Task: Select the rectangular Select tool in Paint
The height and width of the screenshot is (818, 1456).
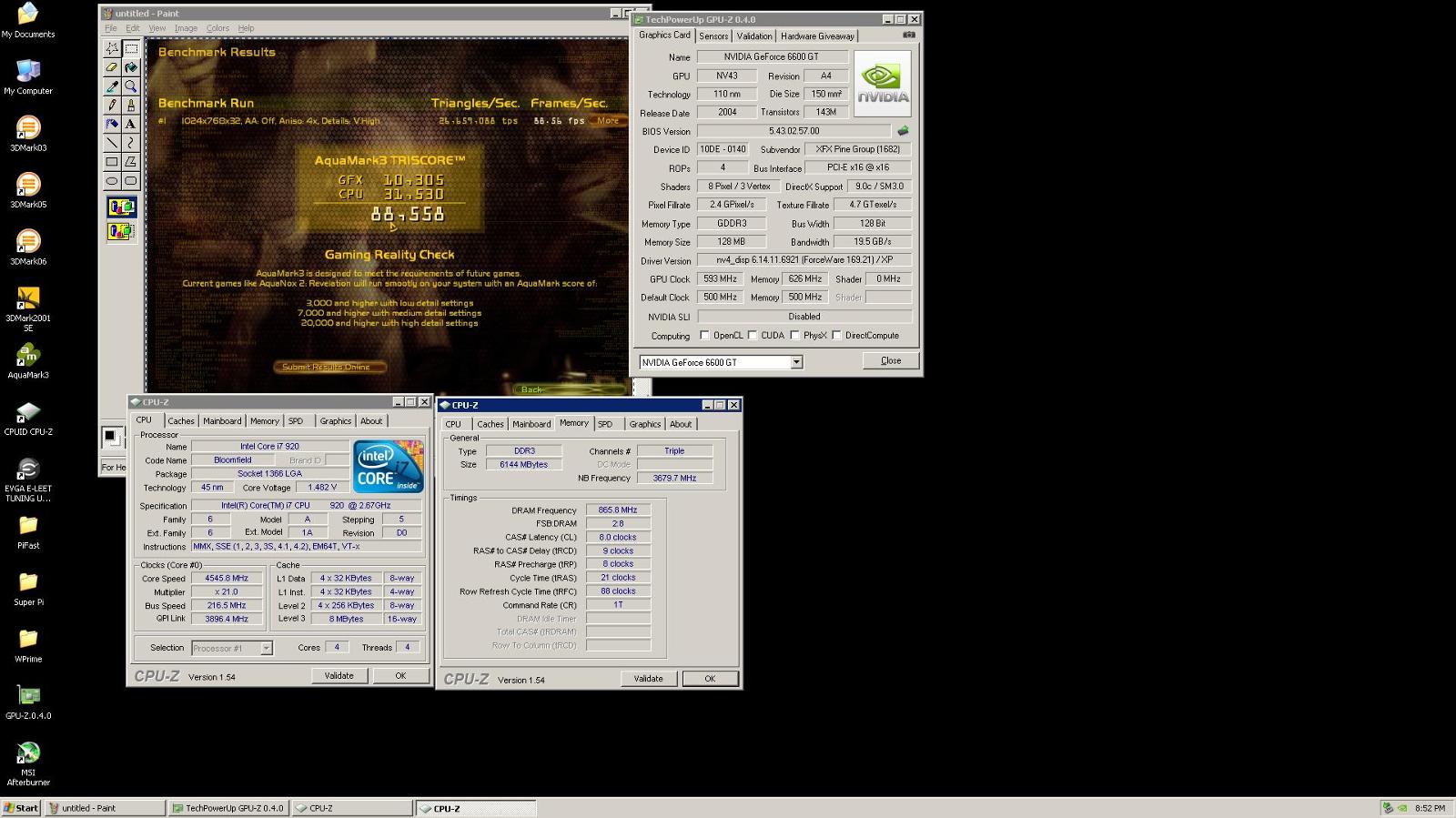Action: 131,47
